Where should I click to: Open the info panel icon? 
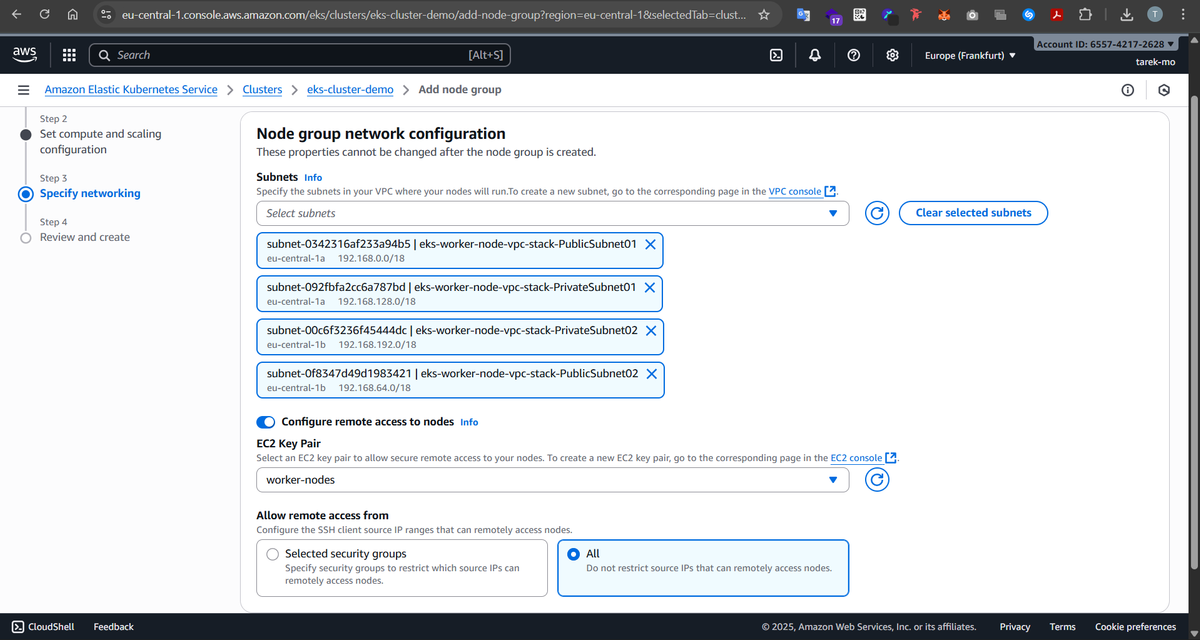coord(1127,90)
